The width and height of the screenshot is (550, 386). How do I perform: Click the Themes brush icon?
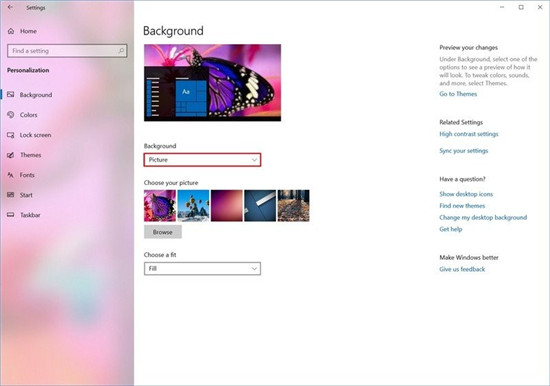coord(11,155)
